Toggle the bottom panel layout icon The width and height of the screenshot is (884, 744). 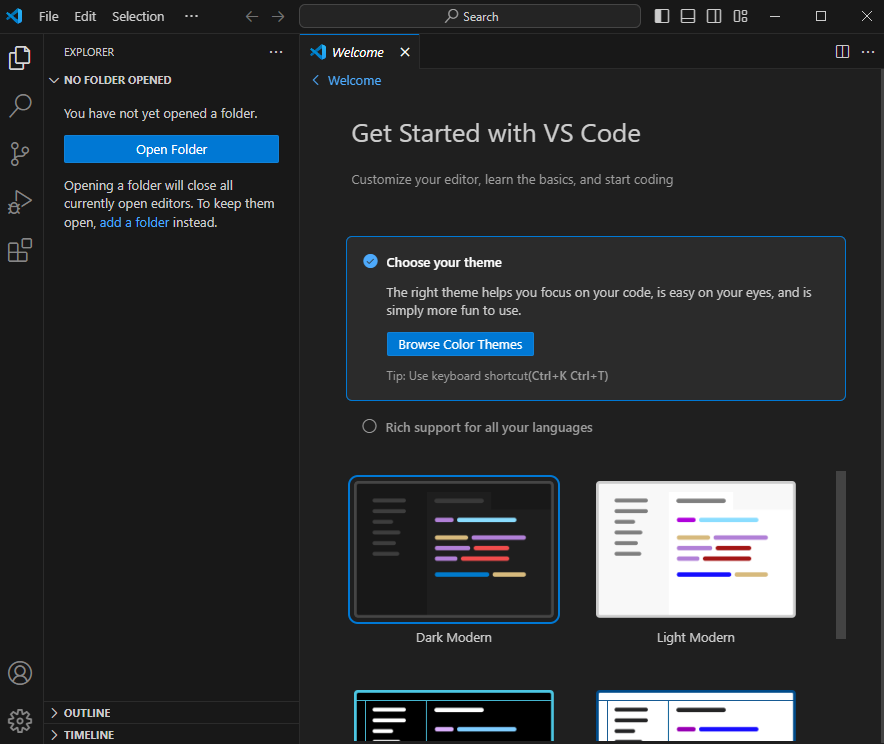tap(688, 16)
